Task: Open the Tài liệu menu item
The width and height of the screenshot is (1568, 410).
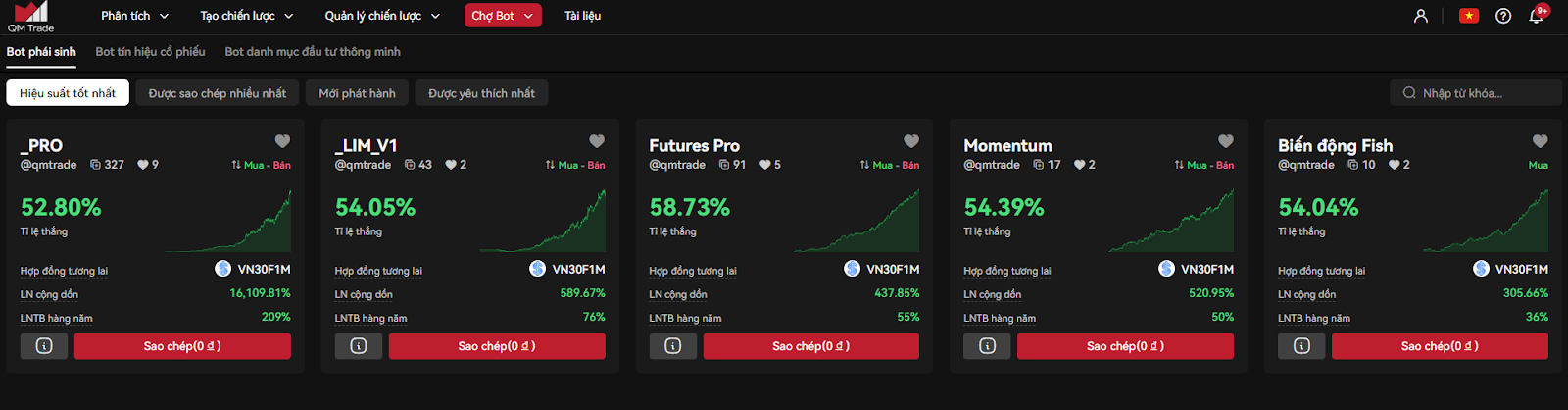Action: tap(583, 16)
